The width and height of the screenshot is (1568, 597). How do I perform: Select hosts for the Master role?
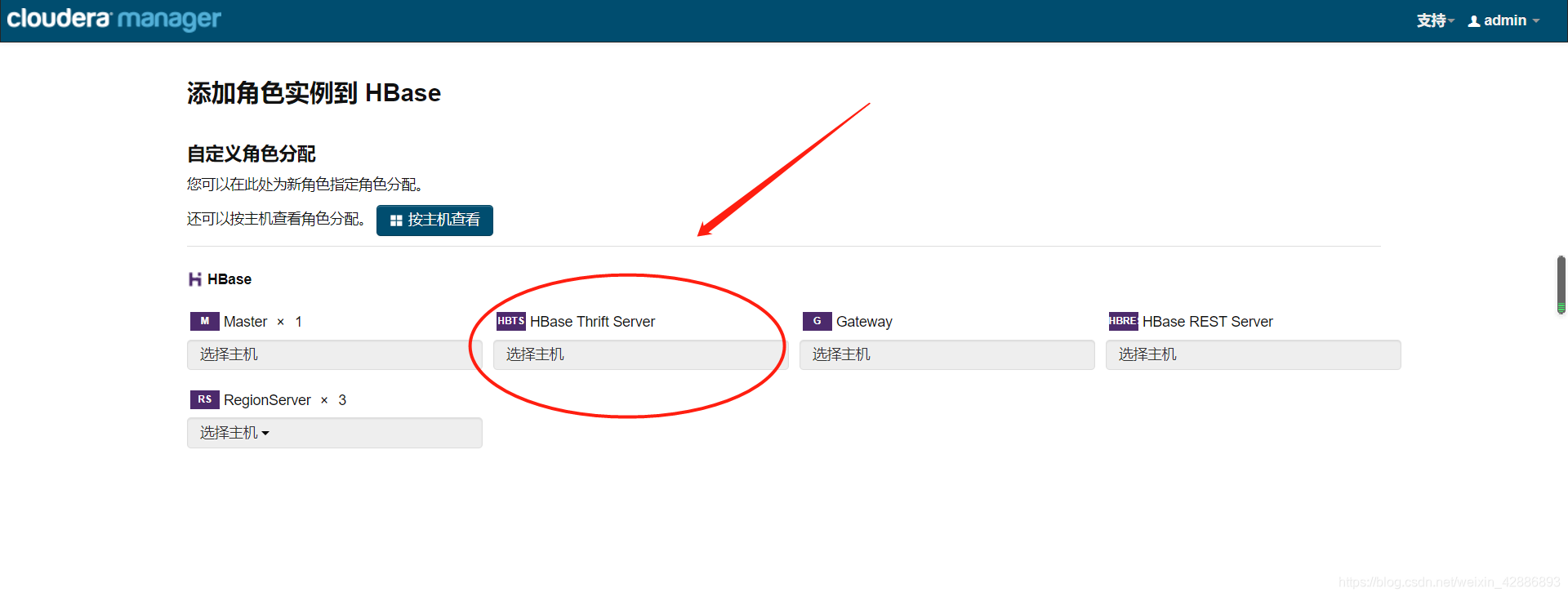pyautogui.click(x=335, y=354)
